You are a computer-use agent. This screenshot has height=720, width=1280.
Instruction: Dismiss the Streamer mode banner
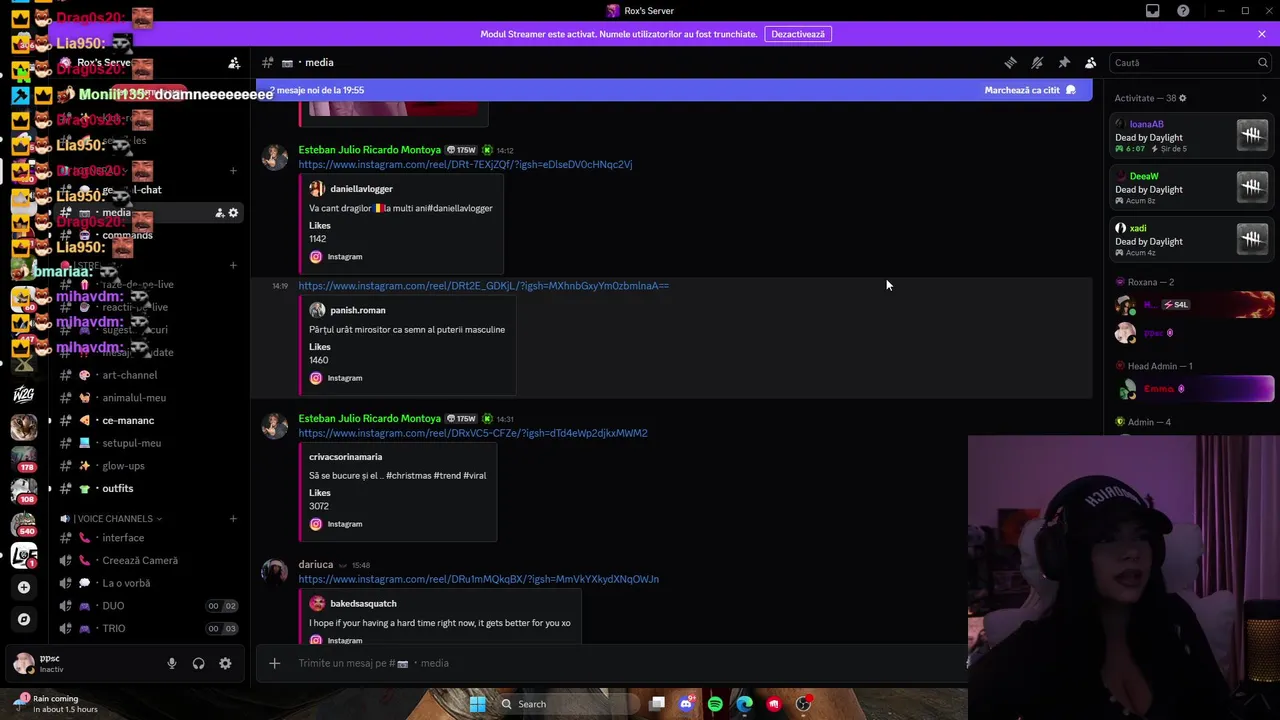tap(1262, 34)
